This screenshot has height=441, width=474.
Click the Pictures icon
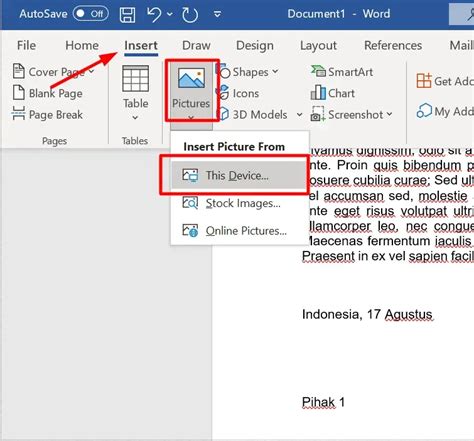pos(191,78)
